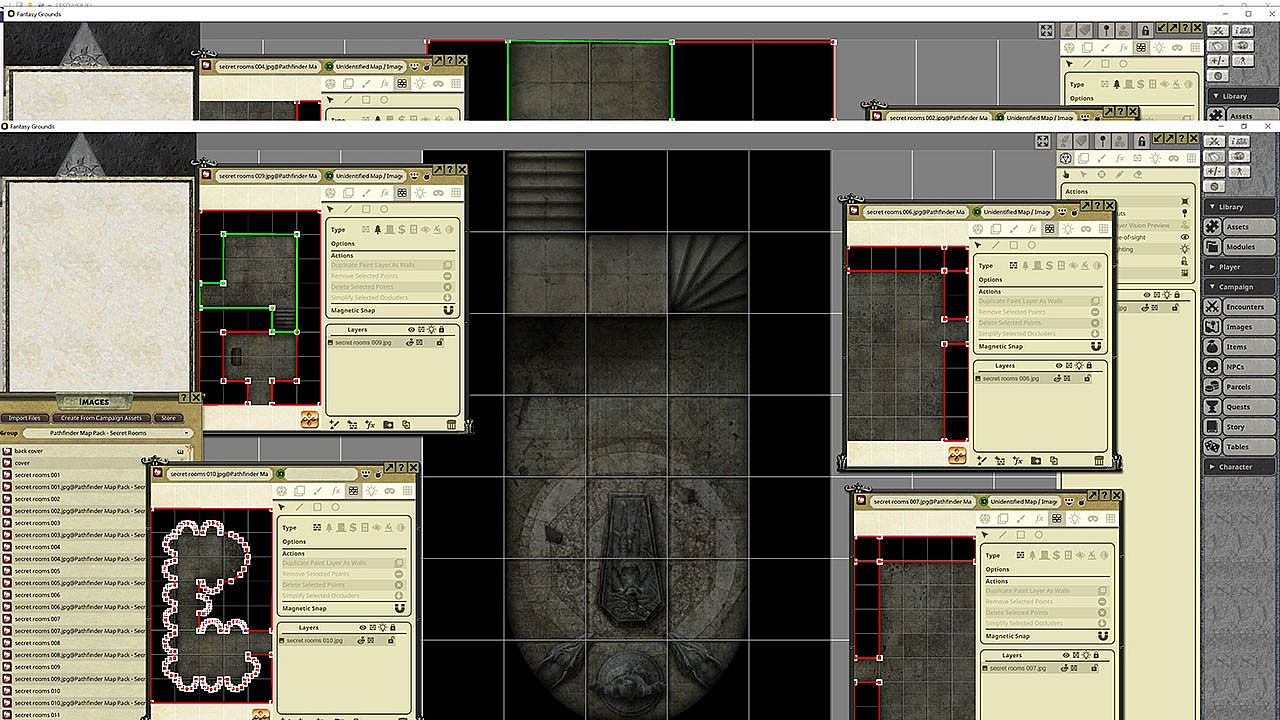Select the rectangle draw tool in secret rooms 009
The width and height of the screenshot is (1280, 720).
[x=366, y=210]
